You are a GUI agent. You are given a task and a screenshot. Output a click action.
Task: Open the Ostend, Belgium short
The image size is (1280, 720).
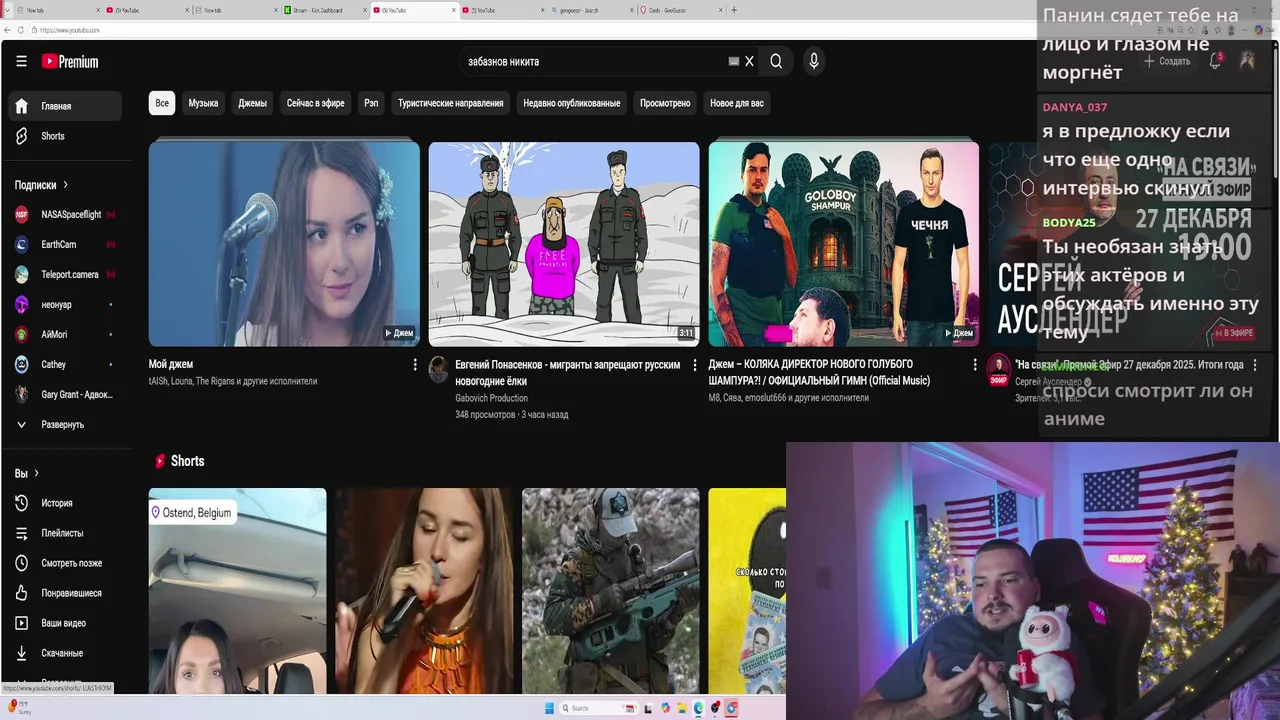(x=237, y=591)
